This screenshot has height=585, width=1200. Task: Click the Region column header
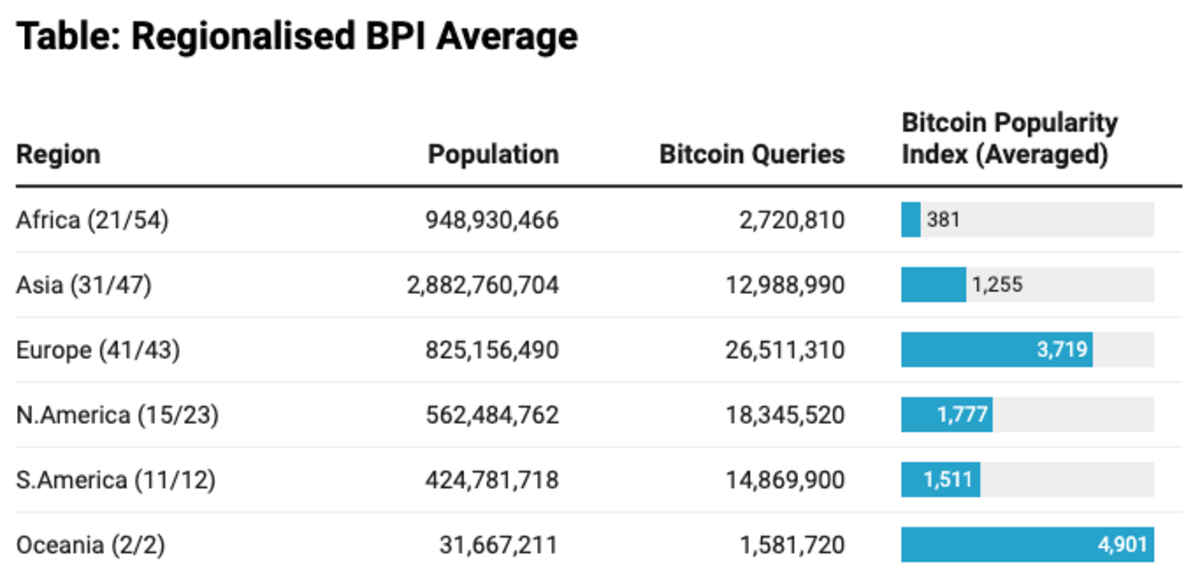pos(58,155)
